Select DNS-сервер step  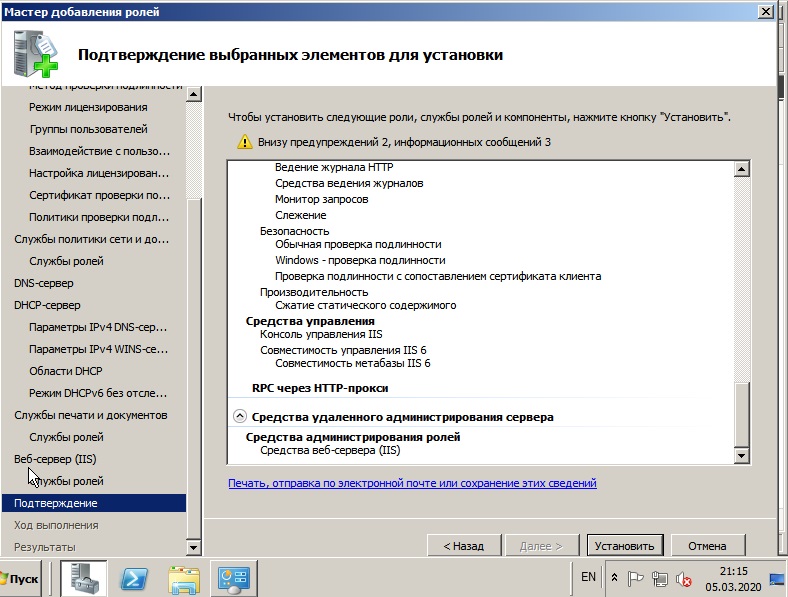pos(44,283)
